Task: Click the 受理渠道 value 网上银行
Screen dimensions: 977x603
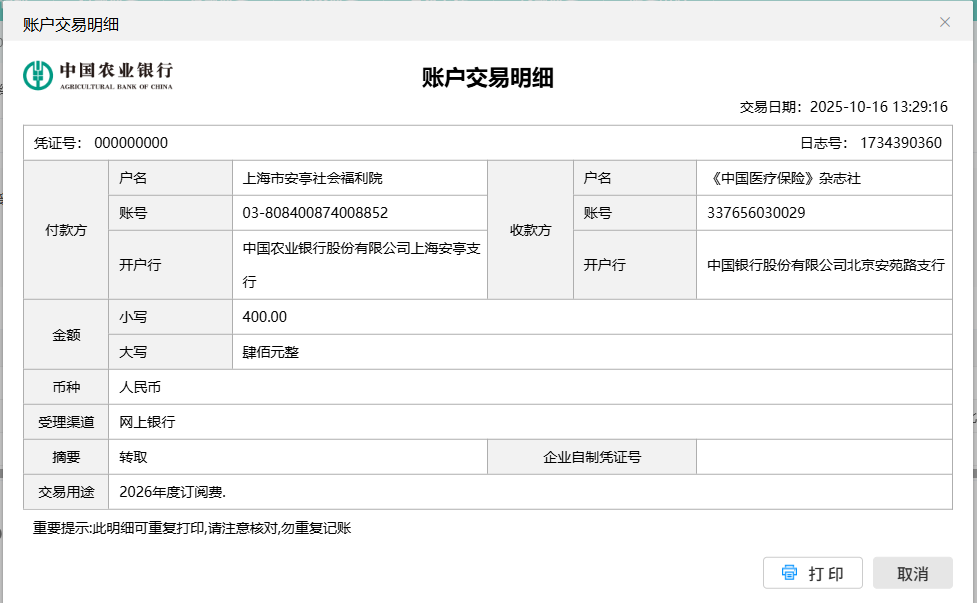Action: click(x=147, y=422)
